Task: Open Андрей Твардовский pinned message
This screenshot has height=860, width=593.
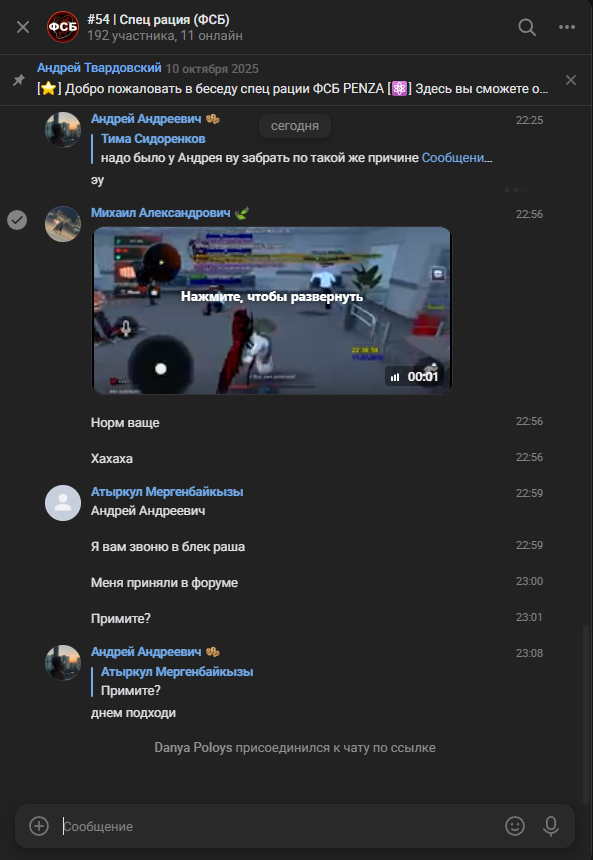Action: click(x=292, y=80)
